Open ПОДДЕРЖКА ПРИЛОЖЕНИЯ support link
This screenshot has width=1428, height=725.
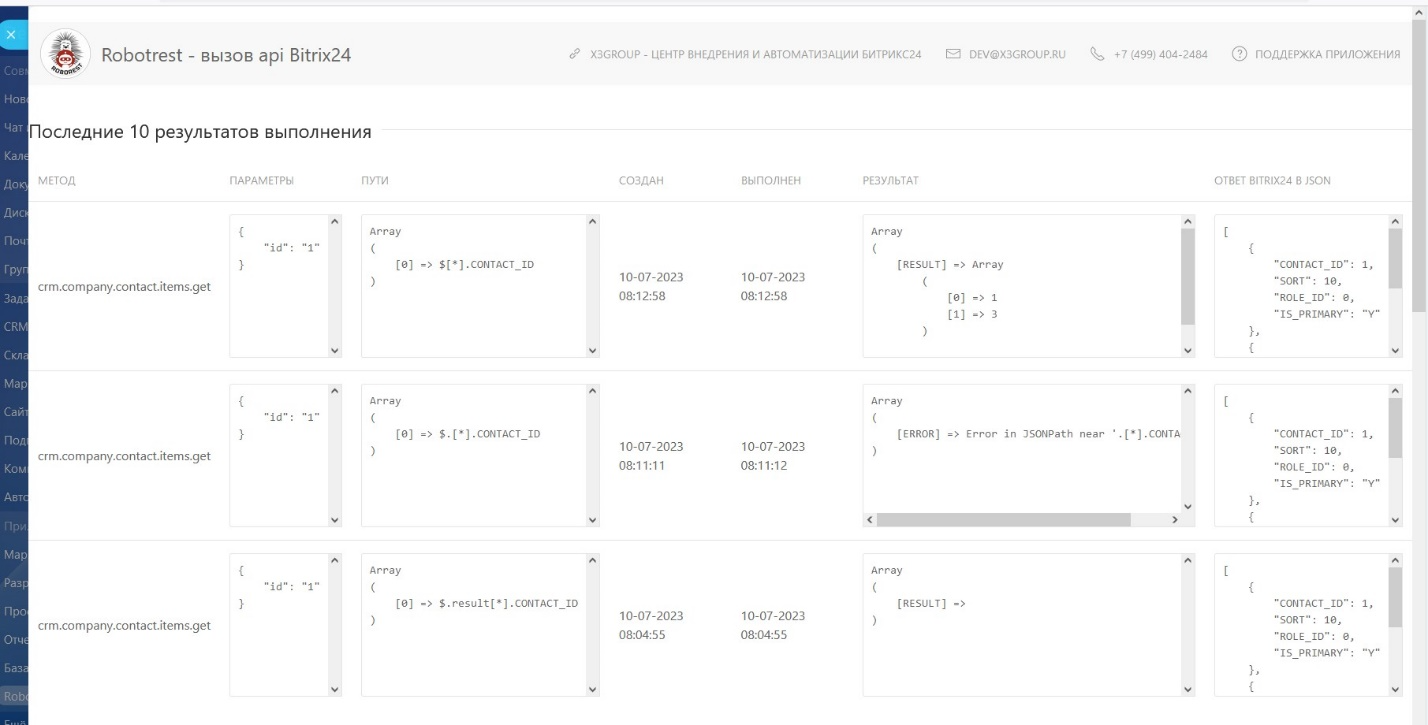[1328, 54]
